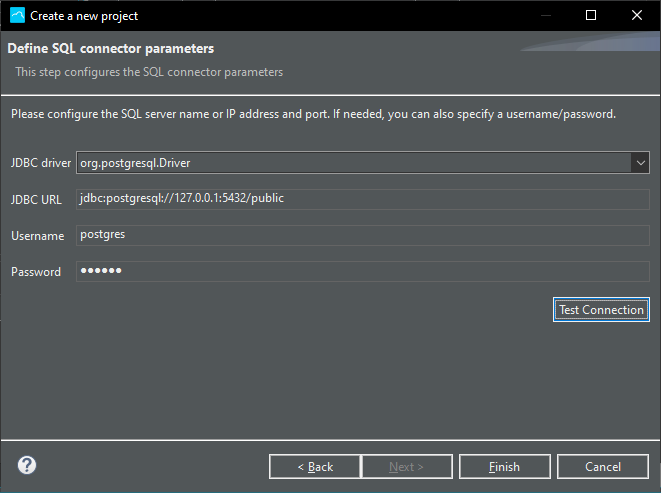Click the disabled Next button
Screen dimensions: 661x493
point(407,466)
